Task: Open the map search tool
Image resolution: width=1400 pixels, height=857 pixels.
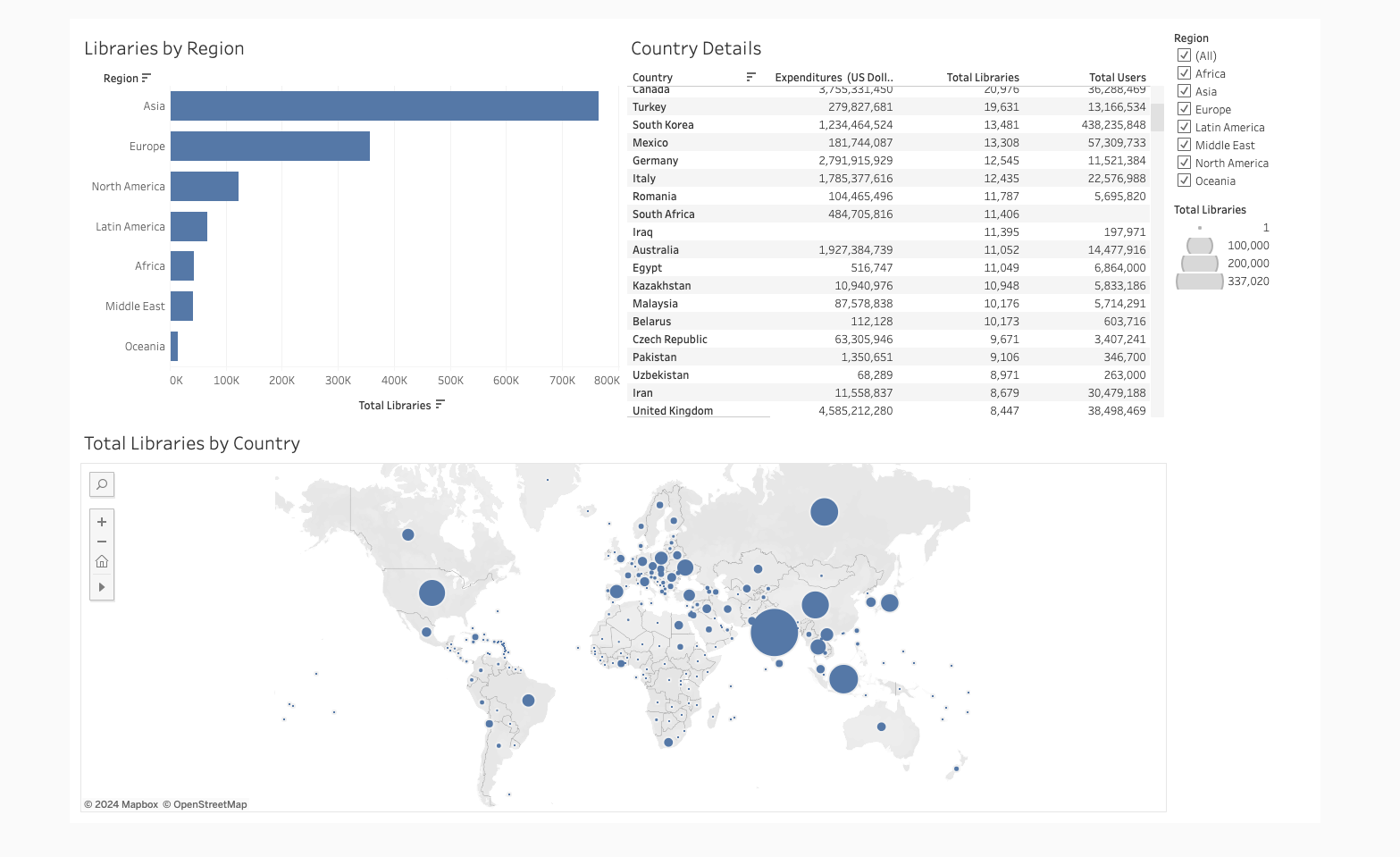Action: click(102, 484)
